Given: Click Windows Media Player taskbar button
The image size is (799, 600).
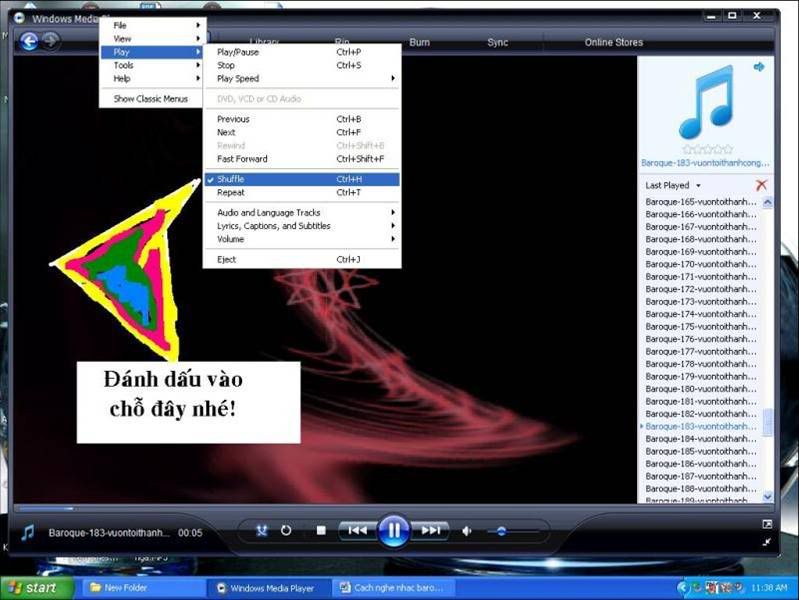Looking at the screenshot, I should tap(270, 588).
